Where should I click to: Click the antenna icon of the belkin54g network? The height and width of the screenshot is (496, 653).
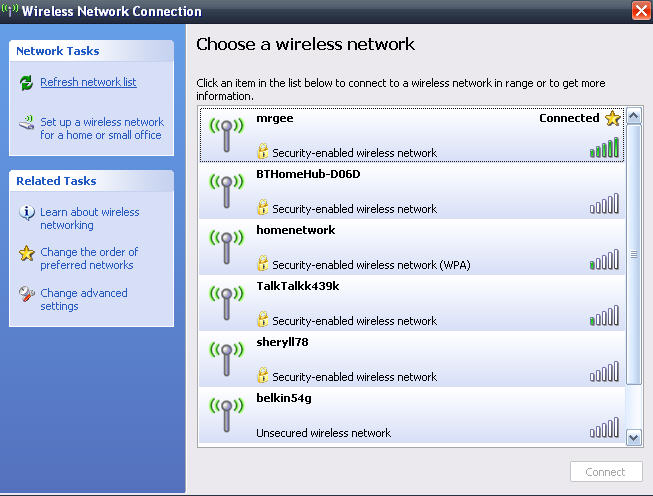coord(227,415)
